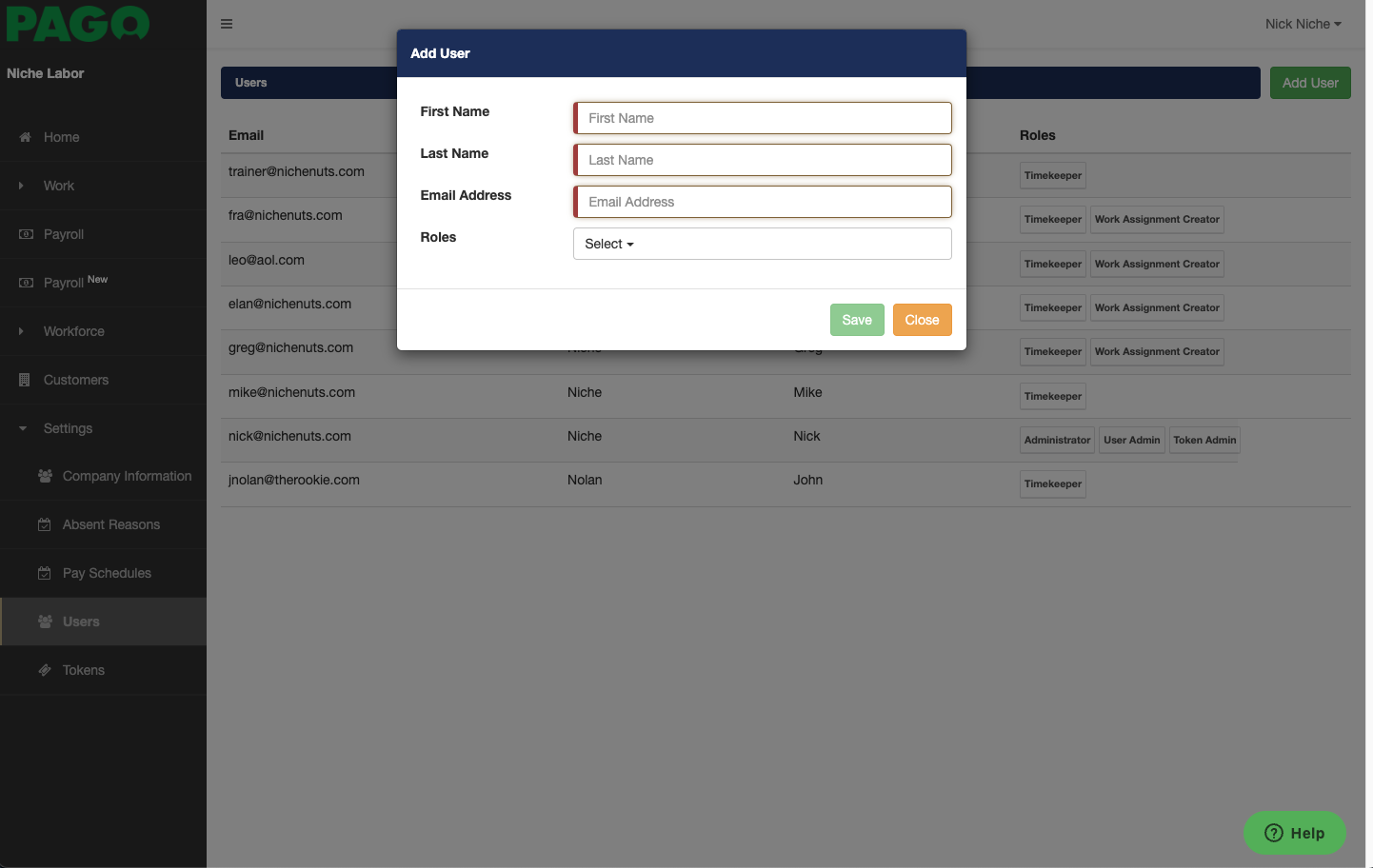This screenshot has height=868, width=1373.
Task: Expand the Workforce sidebar section
Action: [73, 331]
